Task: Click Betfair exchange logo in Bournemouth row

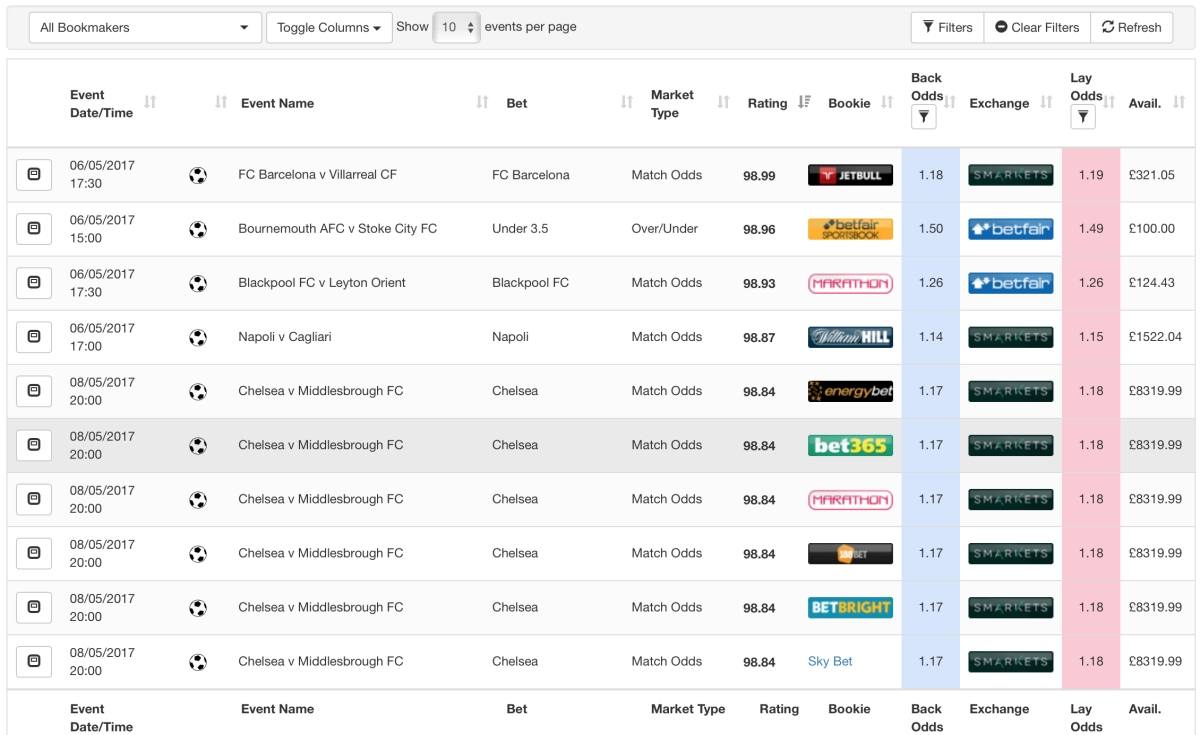Action: click(1010, 229)
